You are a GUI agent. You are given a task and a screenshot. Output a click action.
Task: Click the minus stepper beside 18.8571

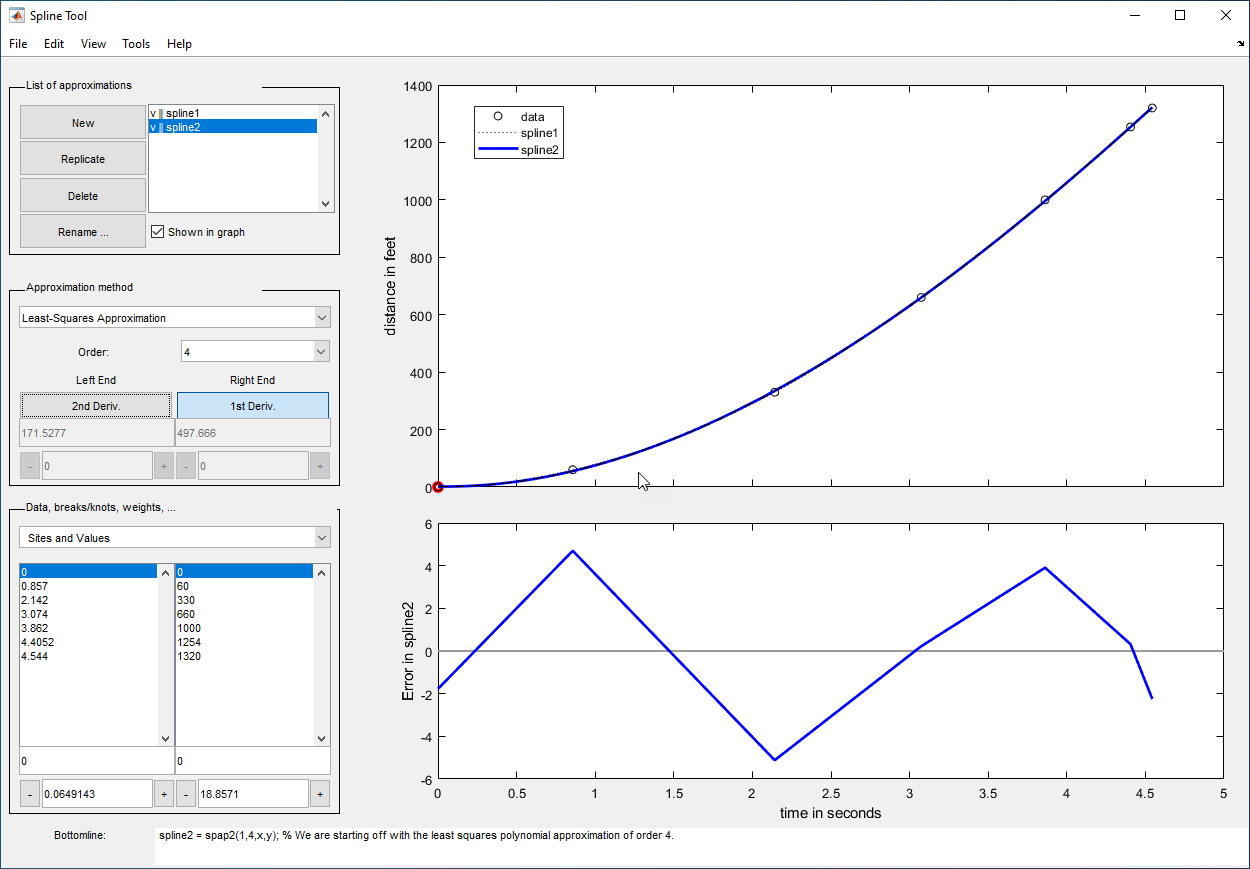[x=186, y=794]
